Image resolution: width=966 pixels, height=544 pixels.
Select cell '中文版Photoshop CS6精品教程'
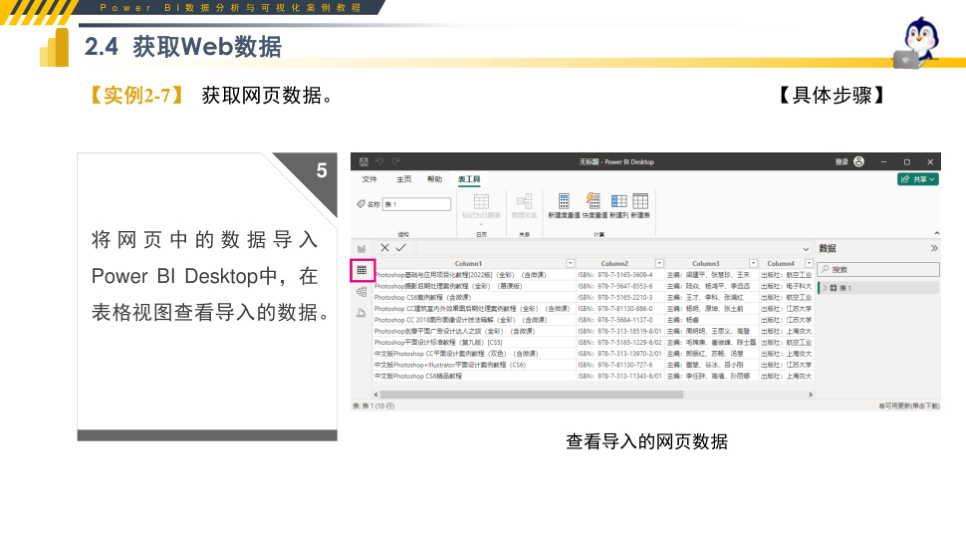[474, 376]
